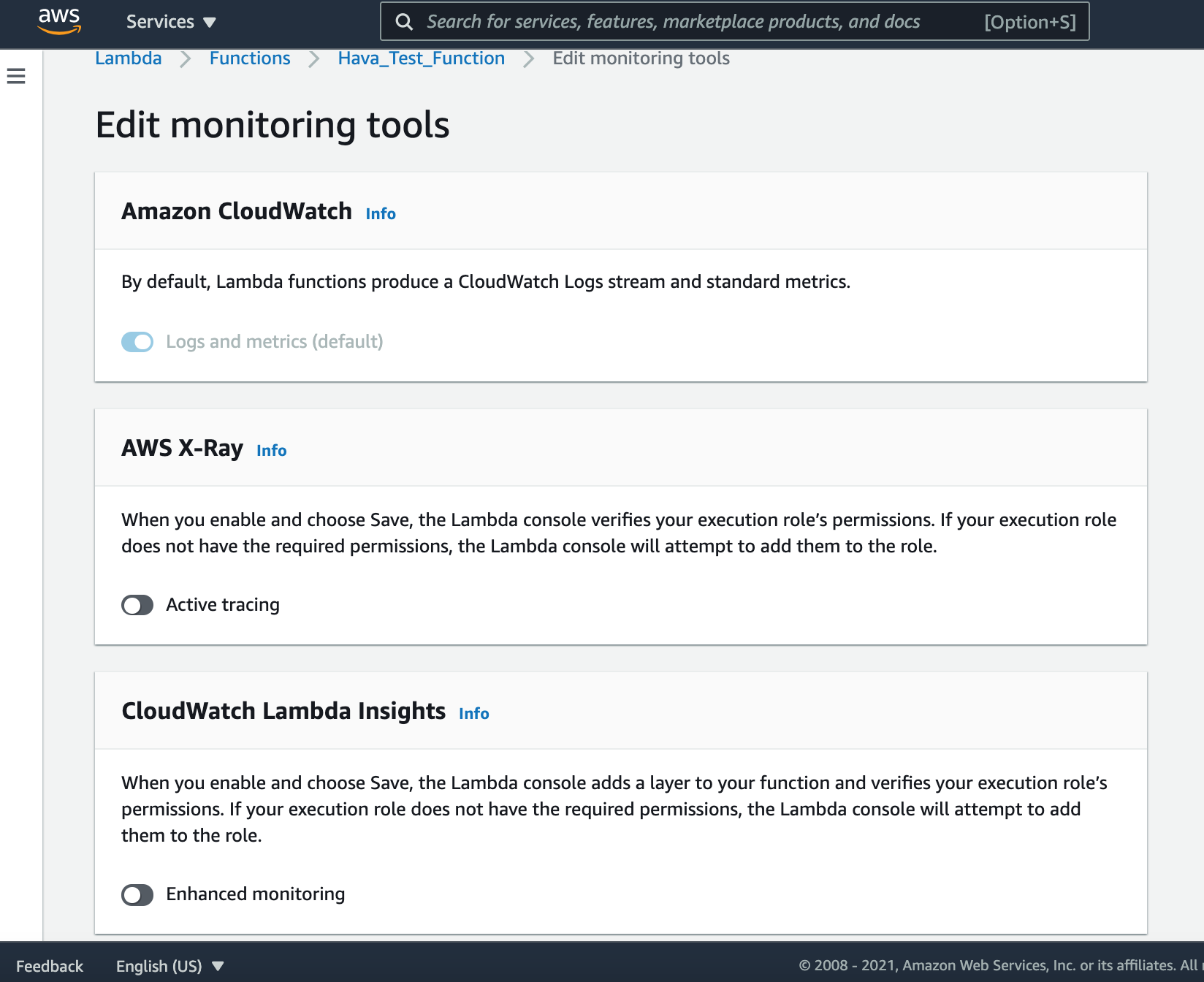Open the Functions breadcrumb link

coord(250,58)
